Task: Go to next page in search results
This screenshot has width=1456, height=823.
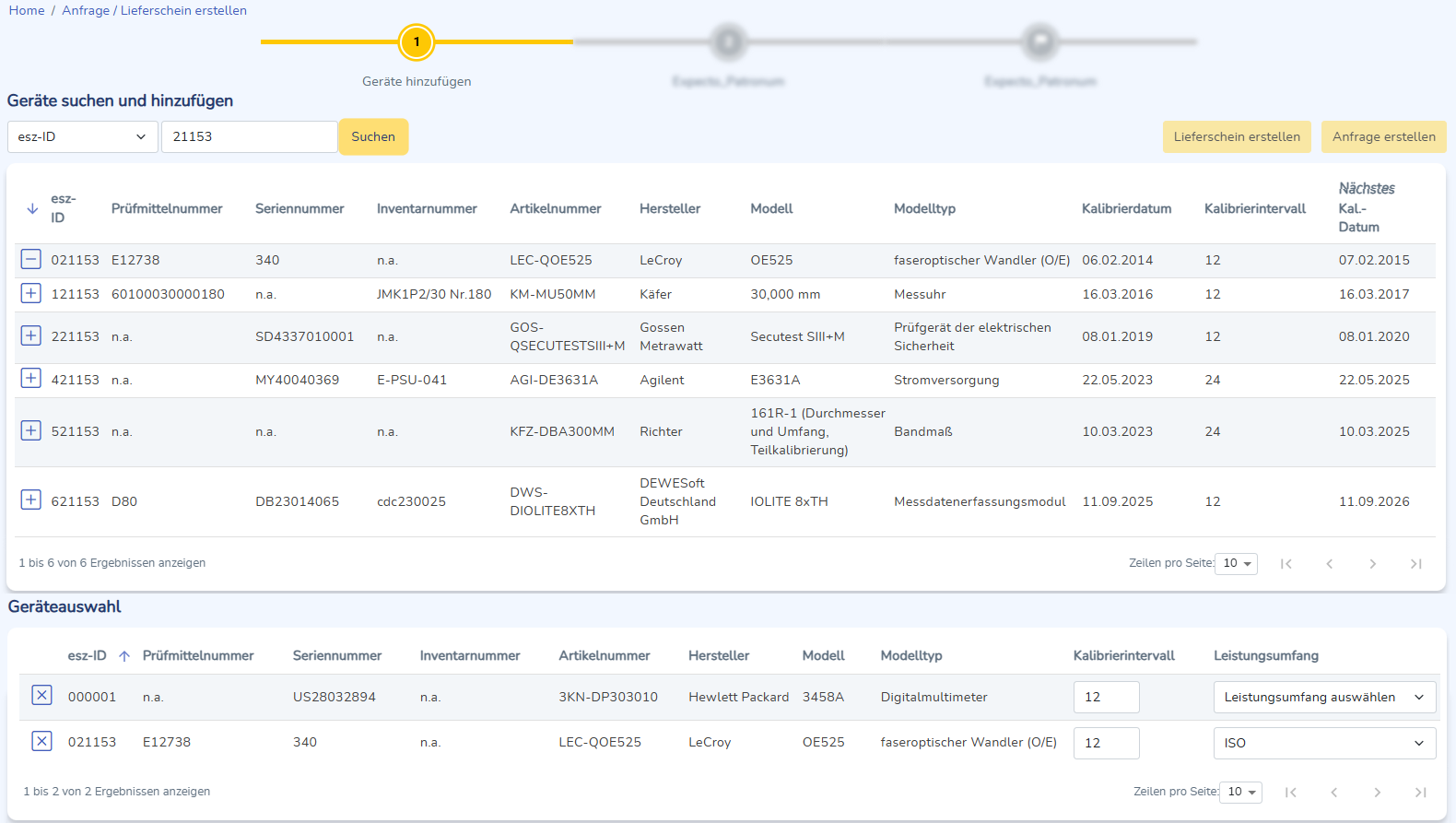Action: (x=1372, y=564)
